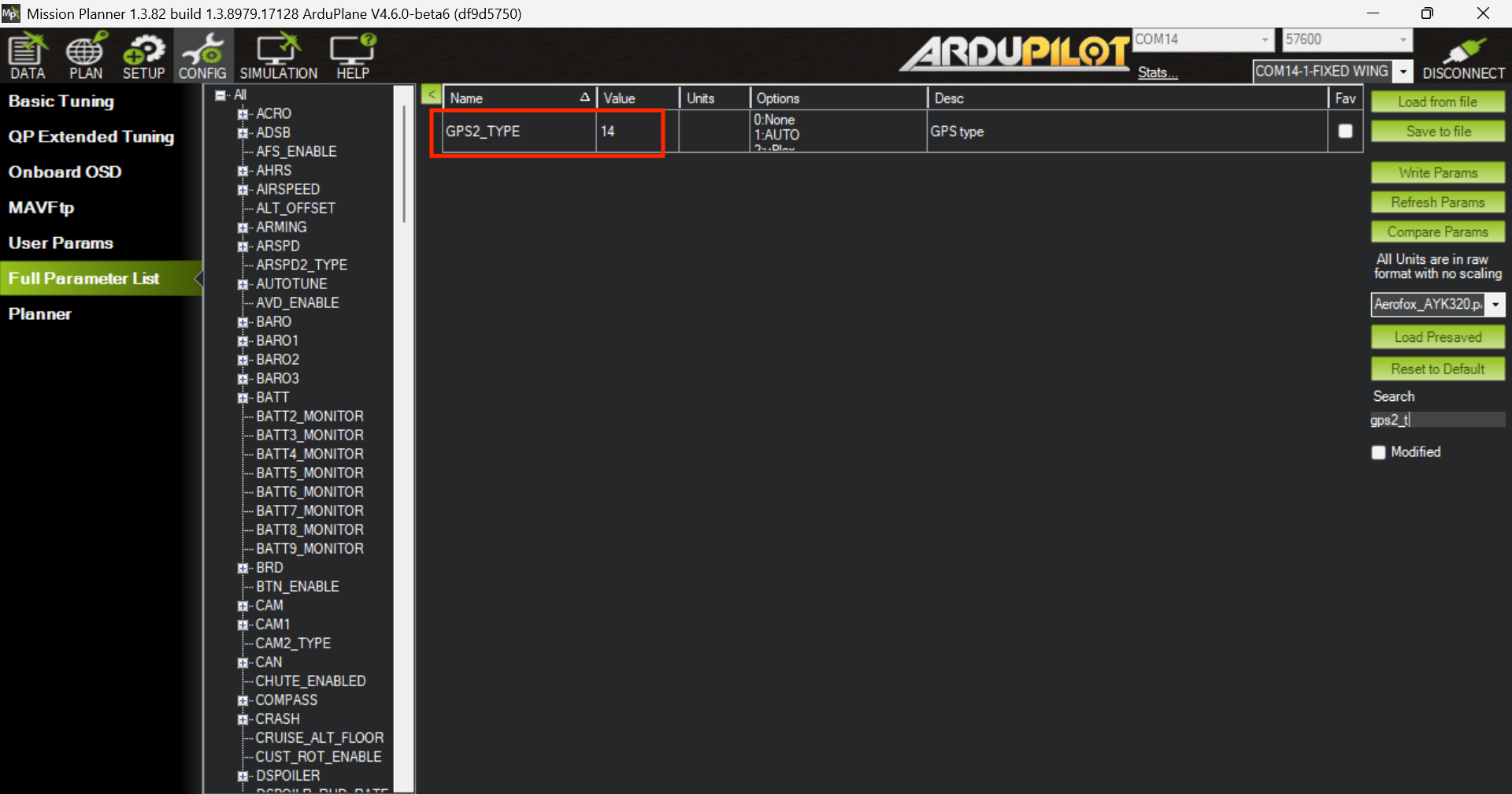Screen dimensions: 1512x794
Task: Click the parameter tree vertical scrollbar
Action: (x=404, y=165)
